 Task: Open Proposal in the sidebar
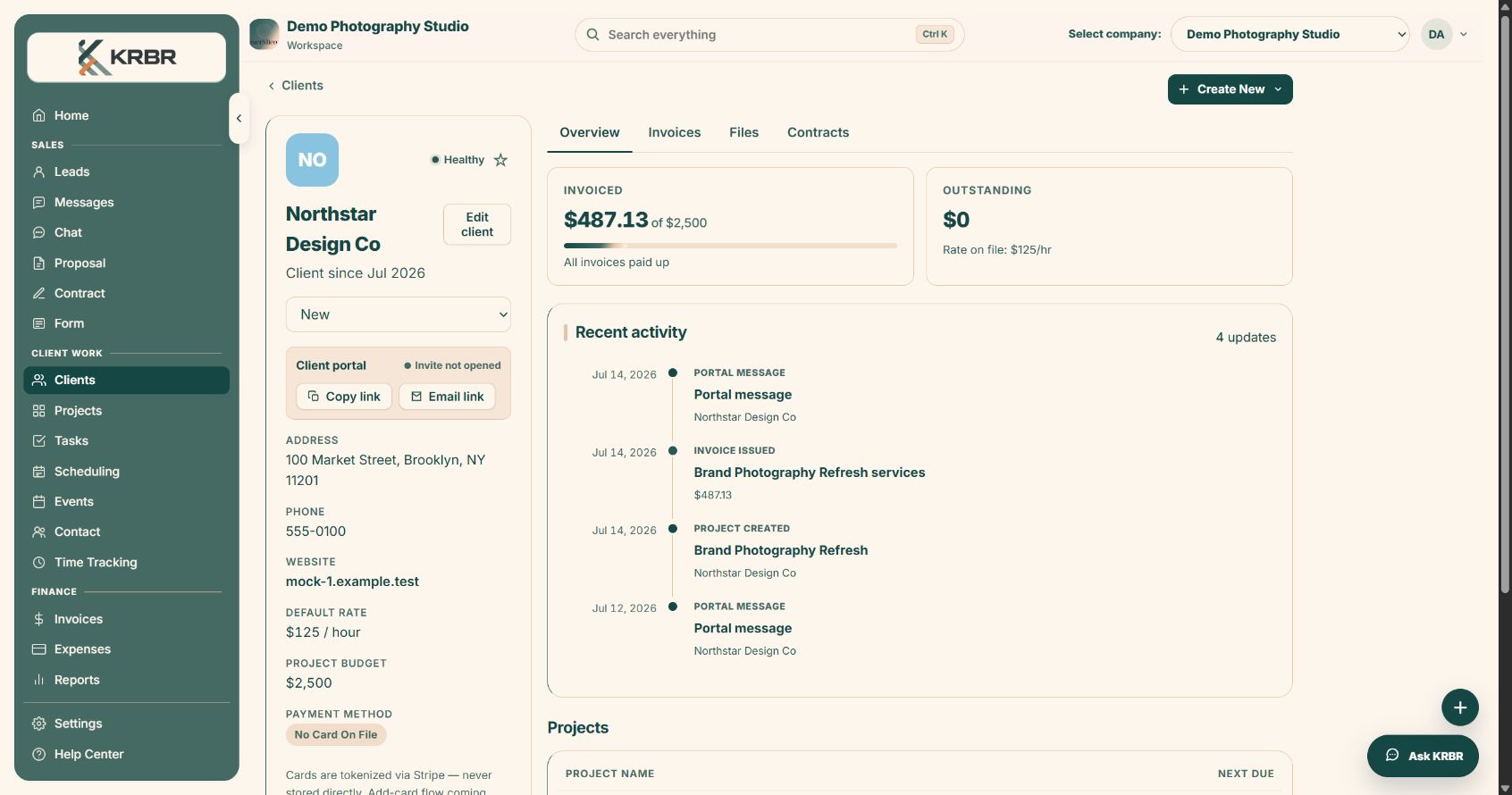(x=126, y=263)
